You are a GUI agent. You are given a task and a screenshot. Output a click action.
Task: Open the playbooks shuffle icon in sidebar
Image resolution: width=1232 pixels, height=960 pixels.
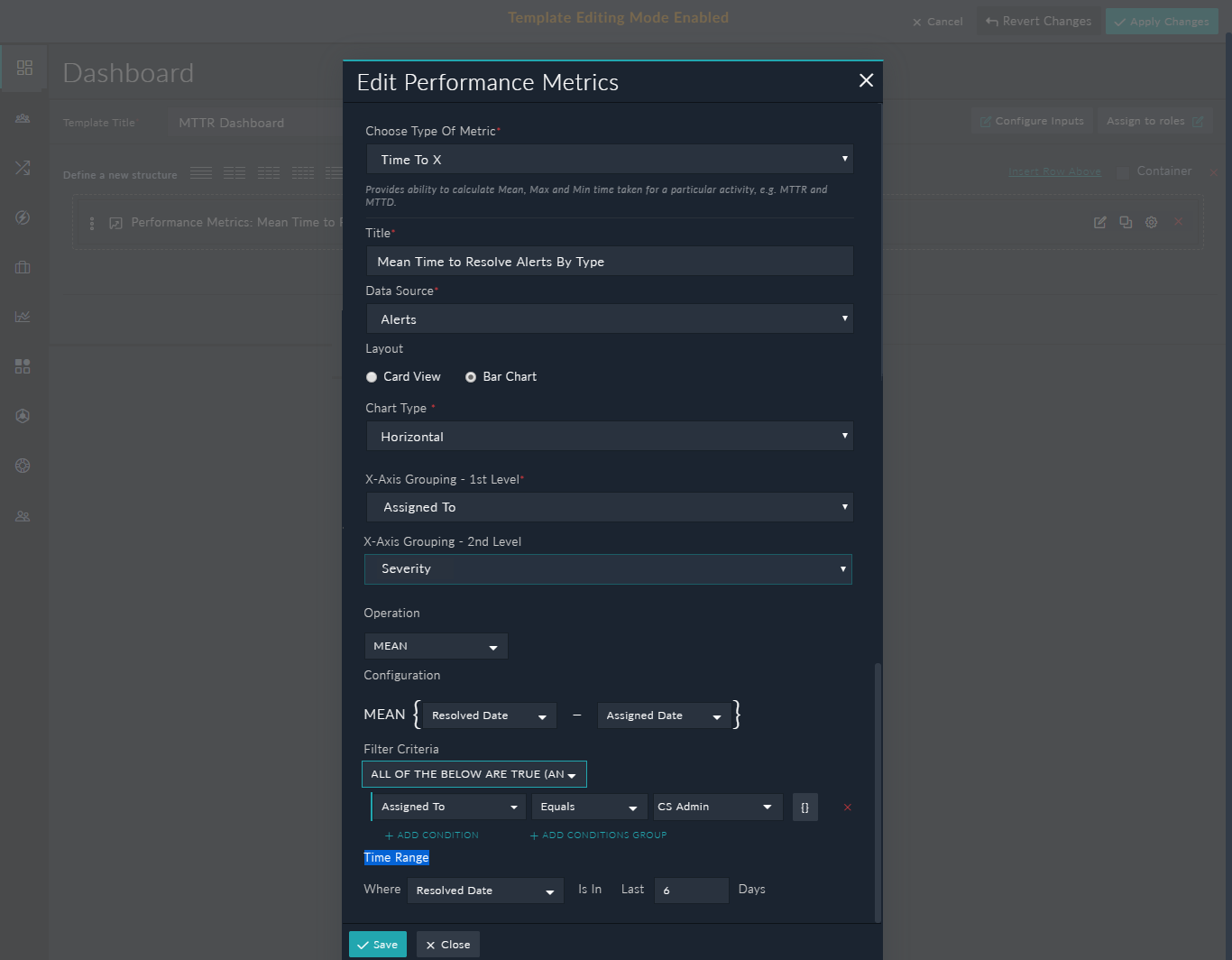(23, 168)
